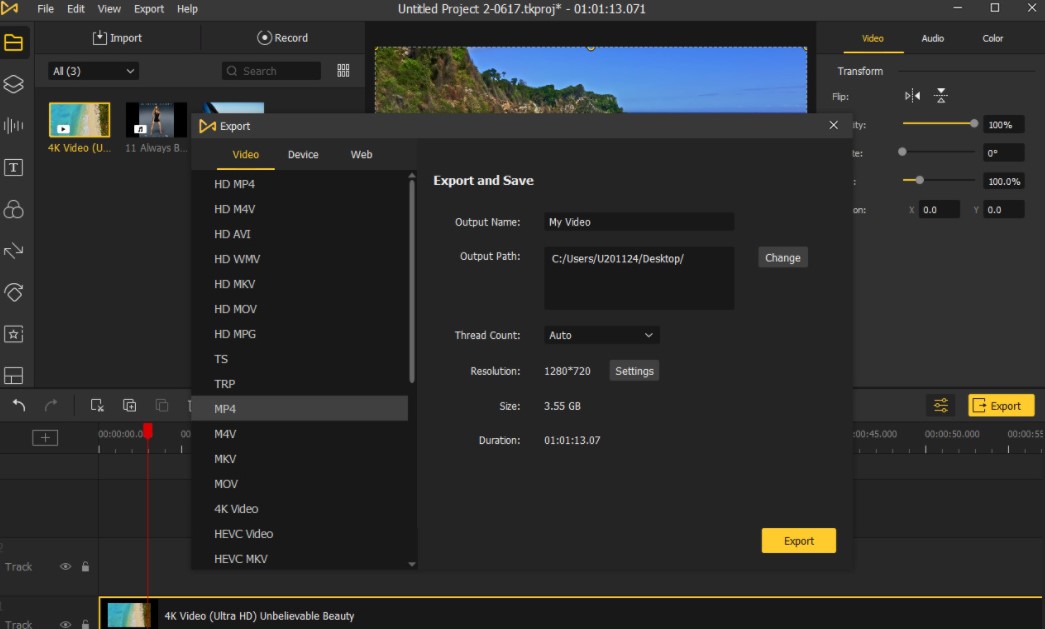Open the timeline settings sliders icon
1045x629 pixels.
click(x=940, y=405)
